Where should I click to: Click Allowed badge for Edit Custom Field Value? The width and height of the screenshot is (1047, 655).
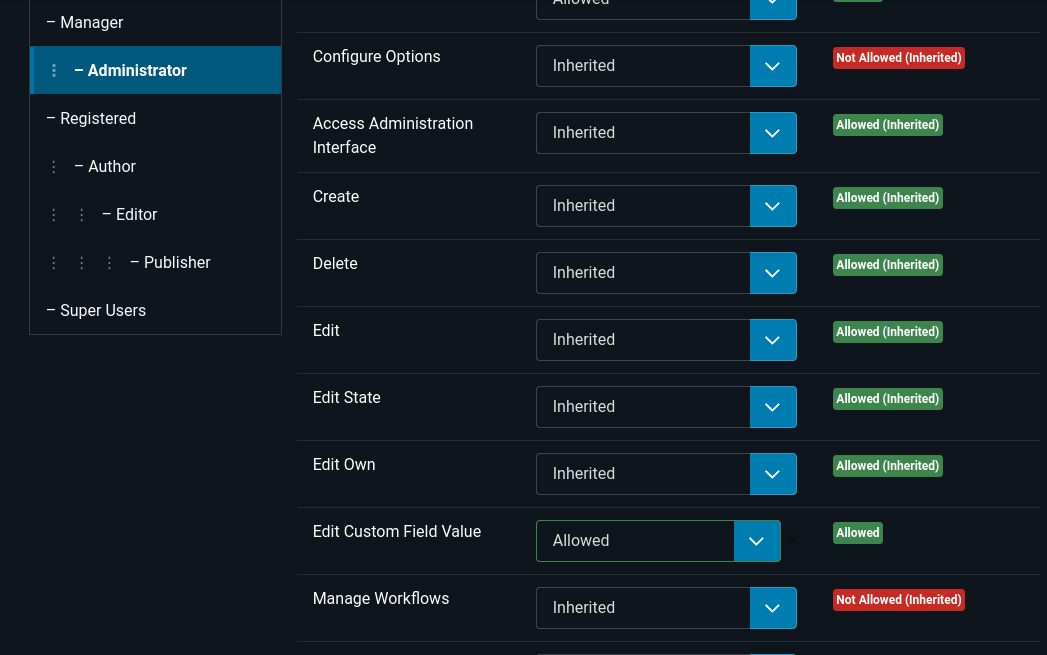[x=857, y=533]
